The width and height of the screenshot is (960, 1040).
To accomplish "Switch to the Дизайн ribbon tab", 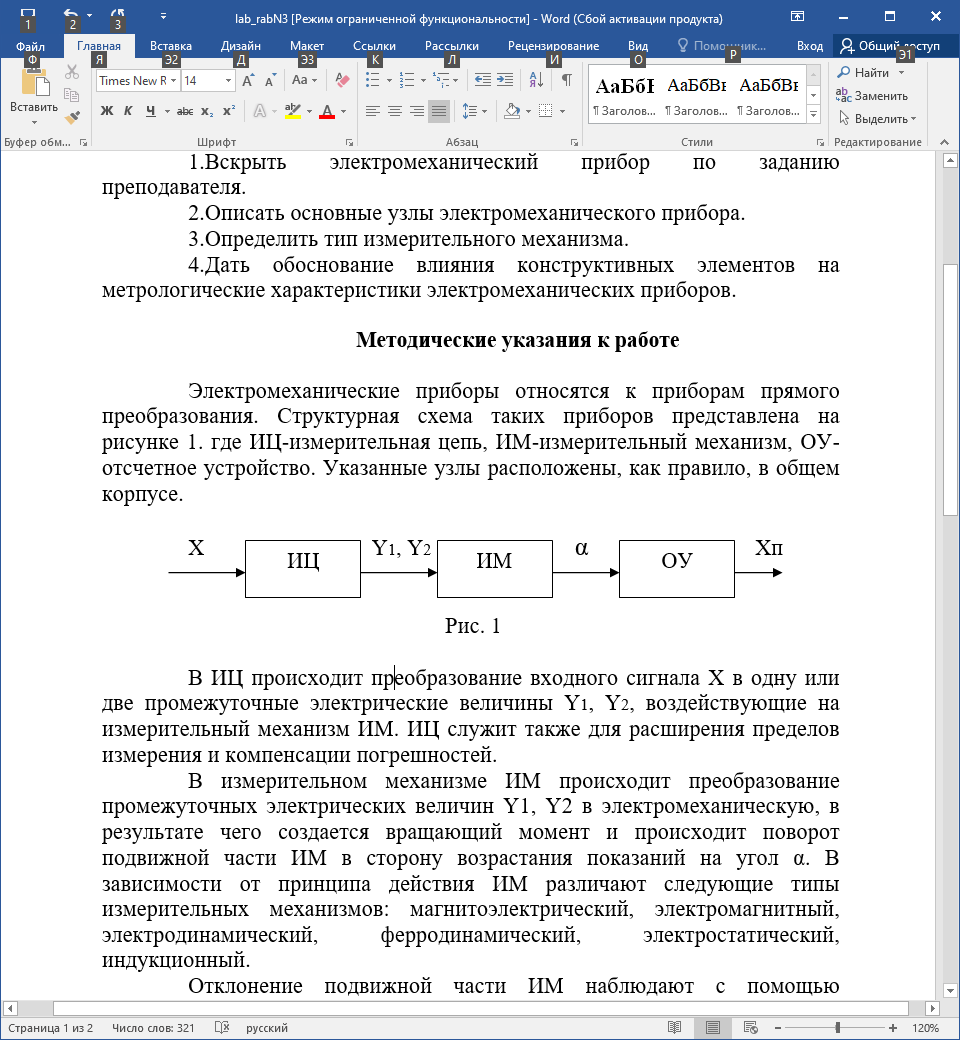I will (x=241, y=46).
